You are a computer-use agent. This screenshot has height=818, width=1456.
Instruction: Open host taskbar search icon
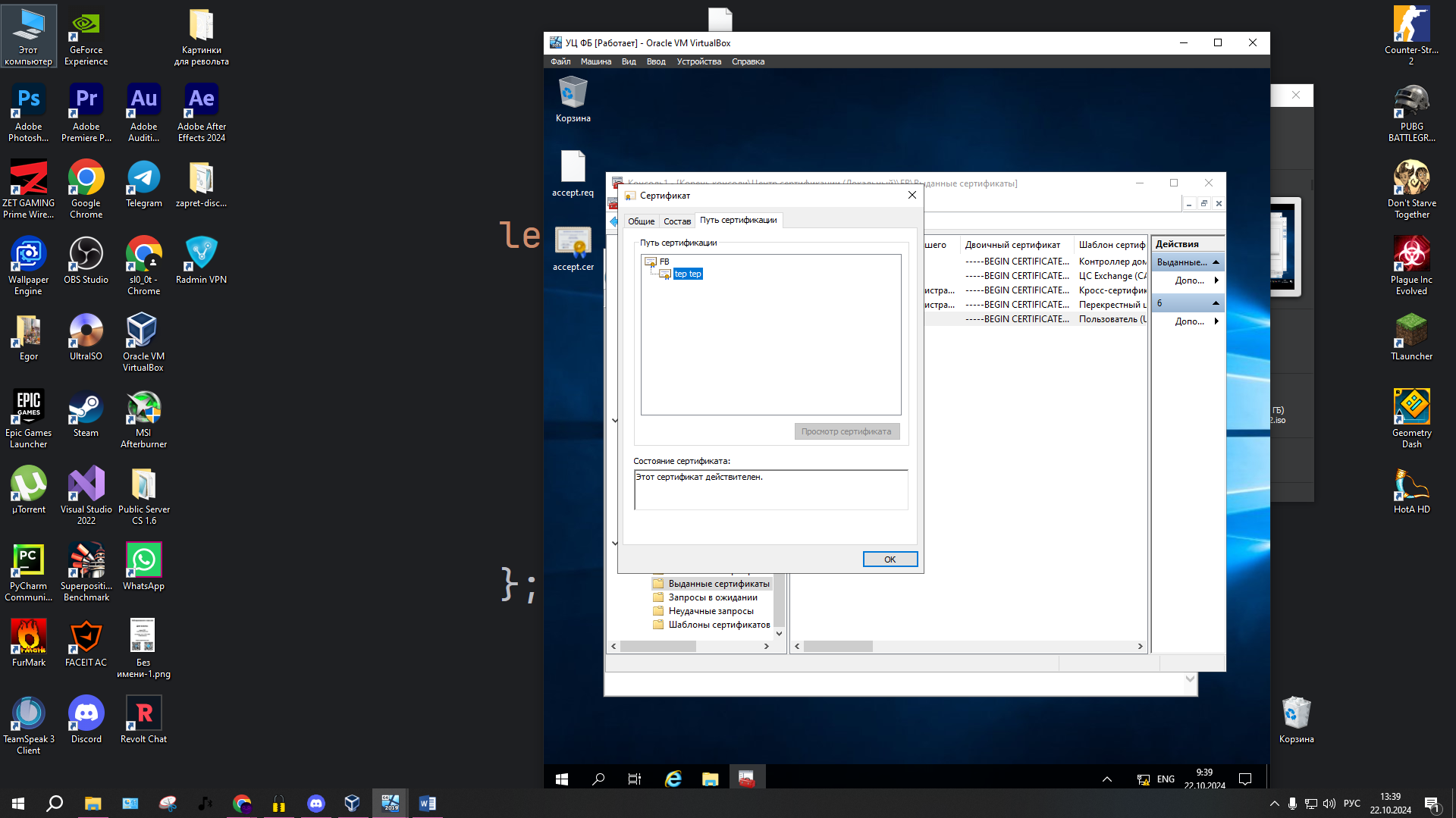(55, 804)
